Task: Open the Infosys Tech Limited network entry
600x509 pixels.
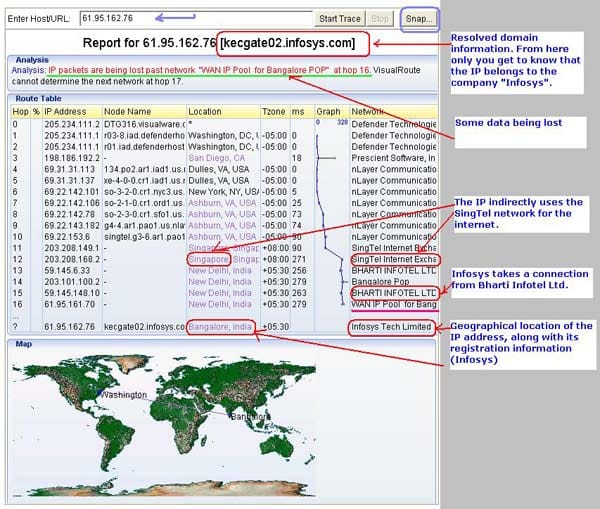Action: click(392, 327)
